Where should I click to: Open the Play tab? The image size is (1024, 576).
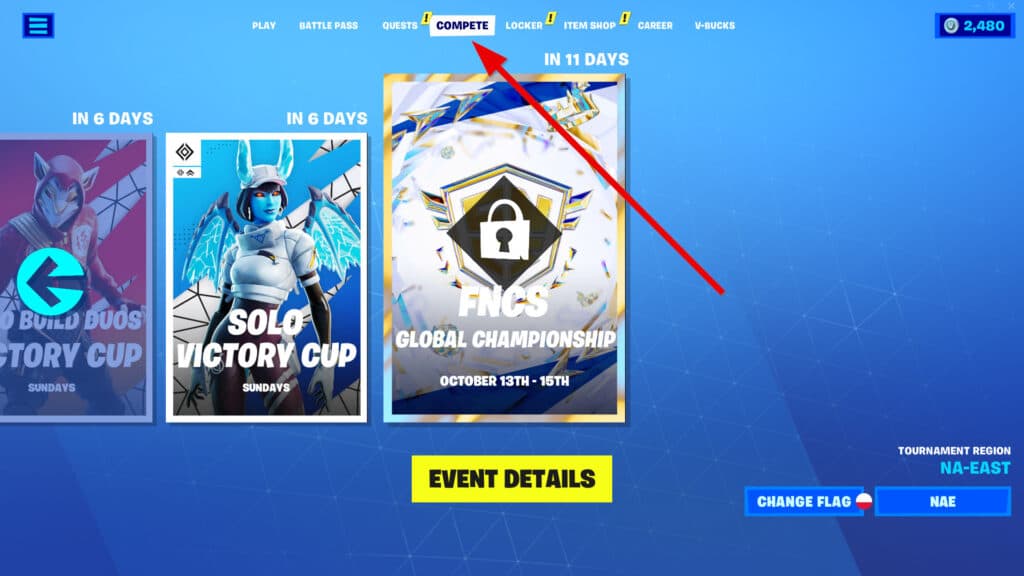tap(264, 25)
